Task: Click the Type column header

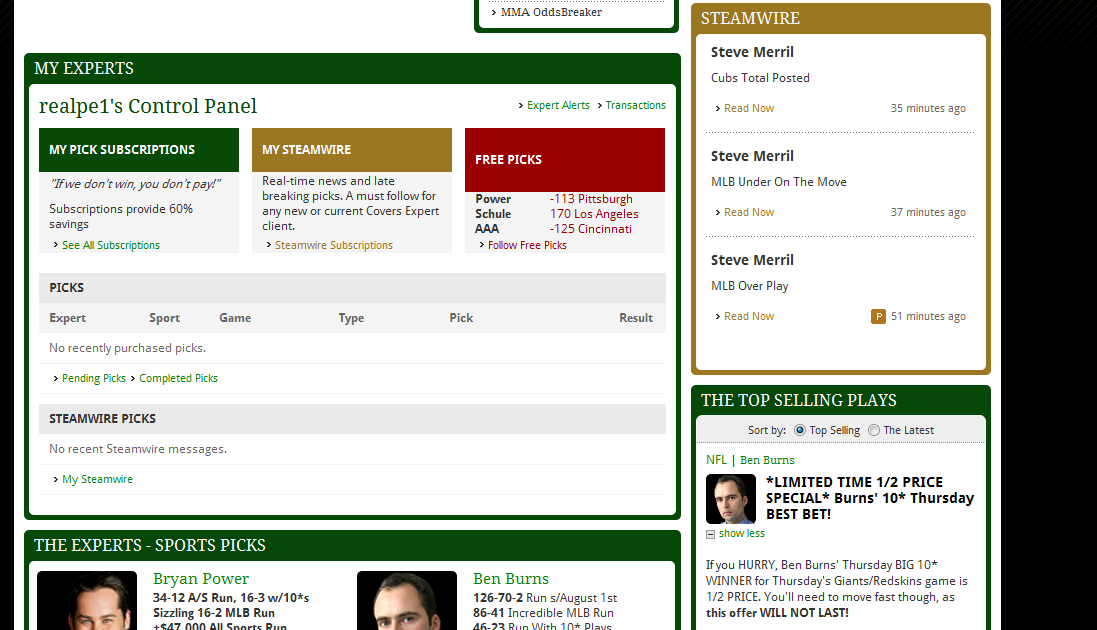Action: 351,318
